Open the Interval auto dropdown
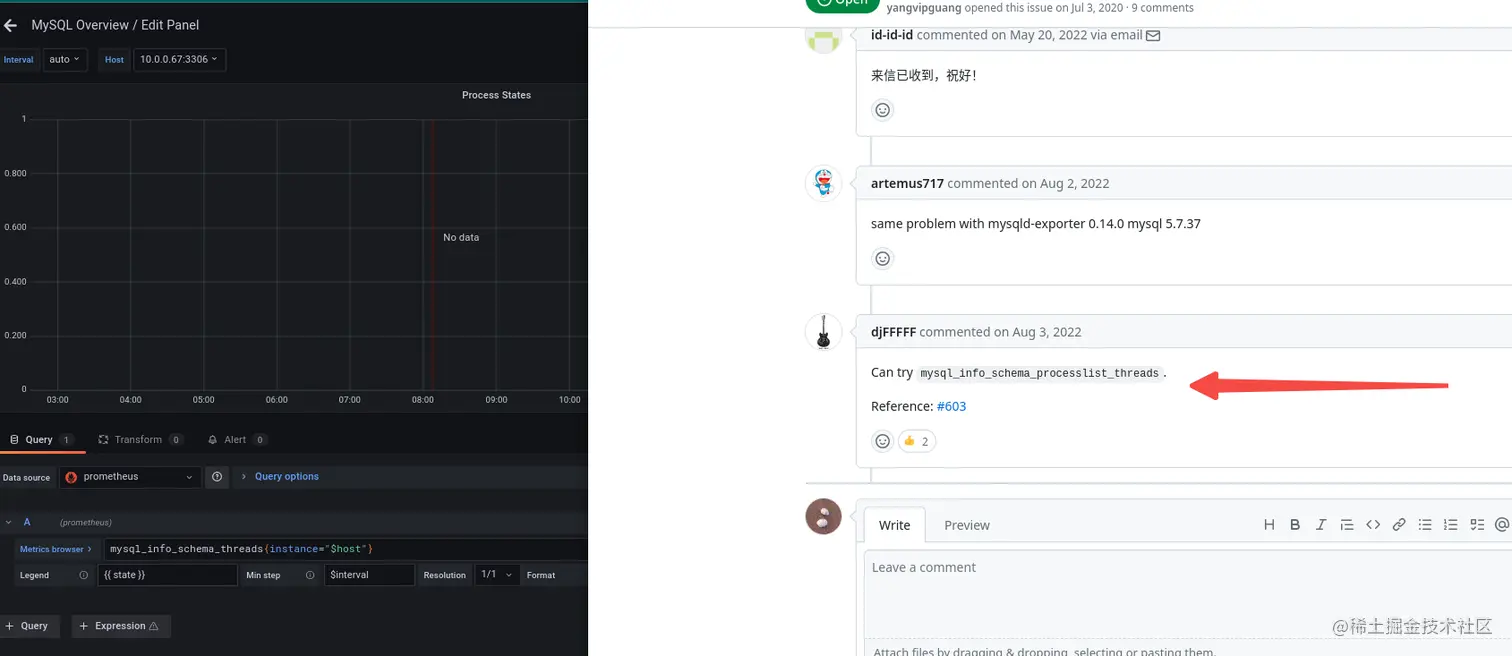This screenshot has height=656, width=1512. 65,60
